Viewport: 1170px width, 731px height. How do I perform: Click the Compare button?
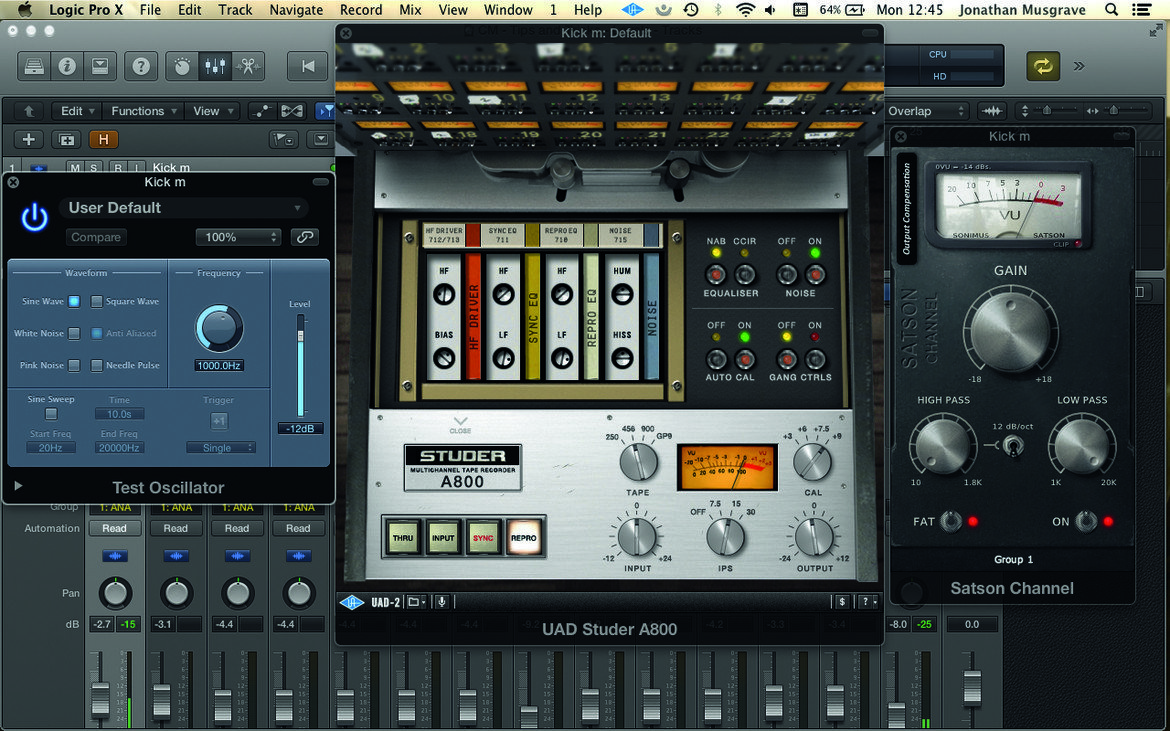(96, 237)
